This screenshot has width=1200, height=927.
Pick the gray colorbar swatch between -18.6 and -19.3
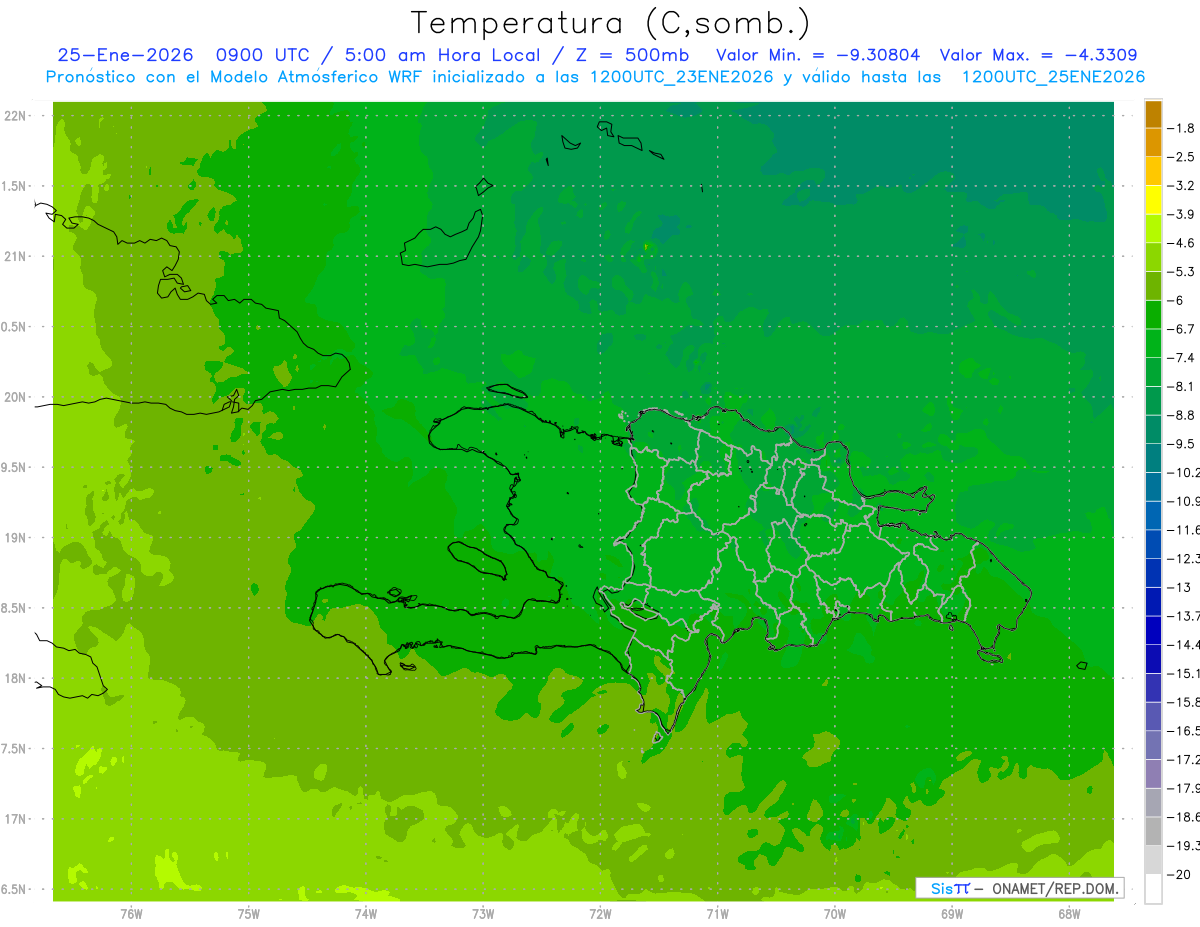click(1154, 831)
